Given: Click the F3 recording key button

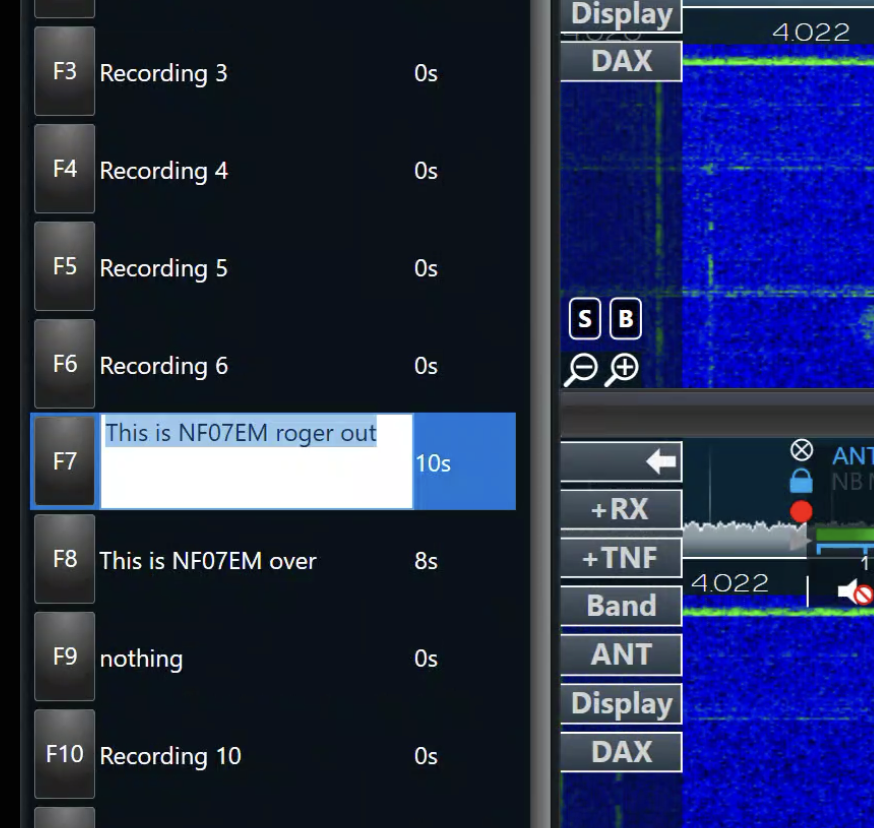Looking at the screenshot, I should pyautogui.click(x=65, y=71).
